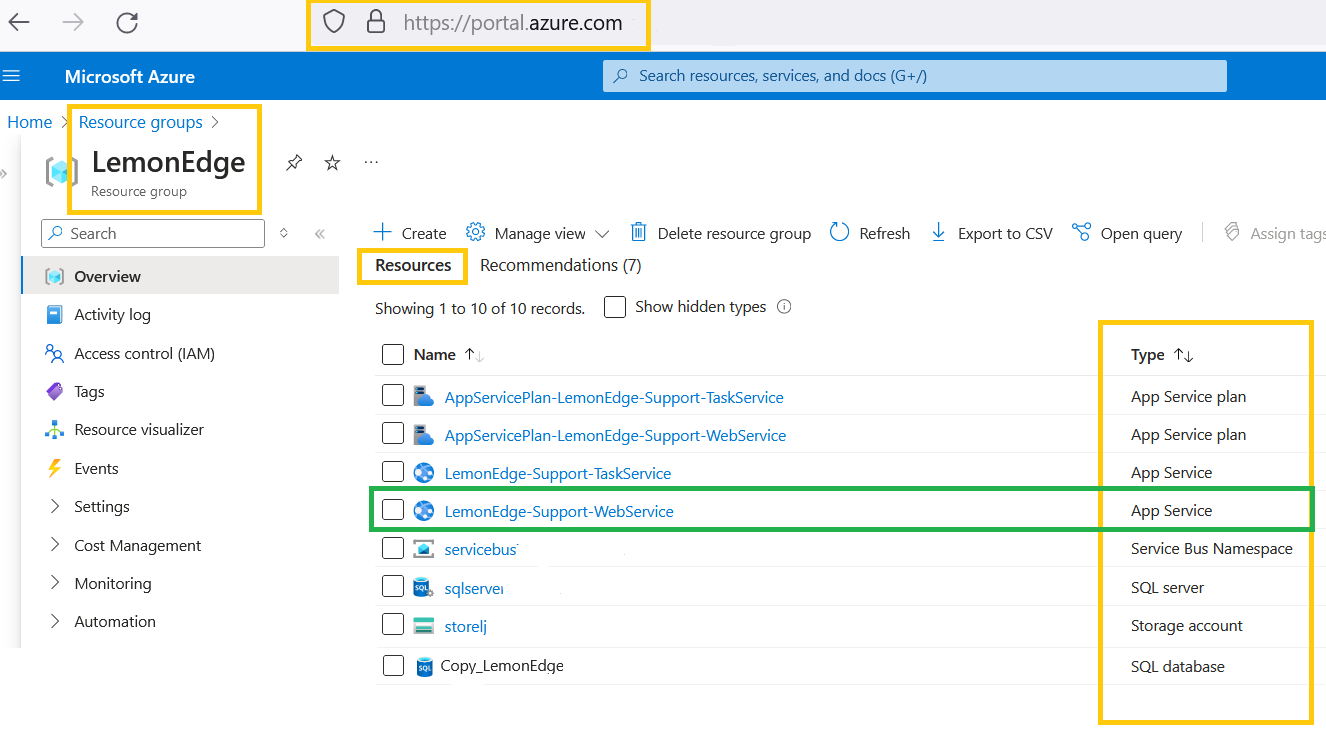Image resolution: width=1326 pixels, height=744 pixels.
Task: Reload the page with the refresh icon
Action: [x=127, y=22]
